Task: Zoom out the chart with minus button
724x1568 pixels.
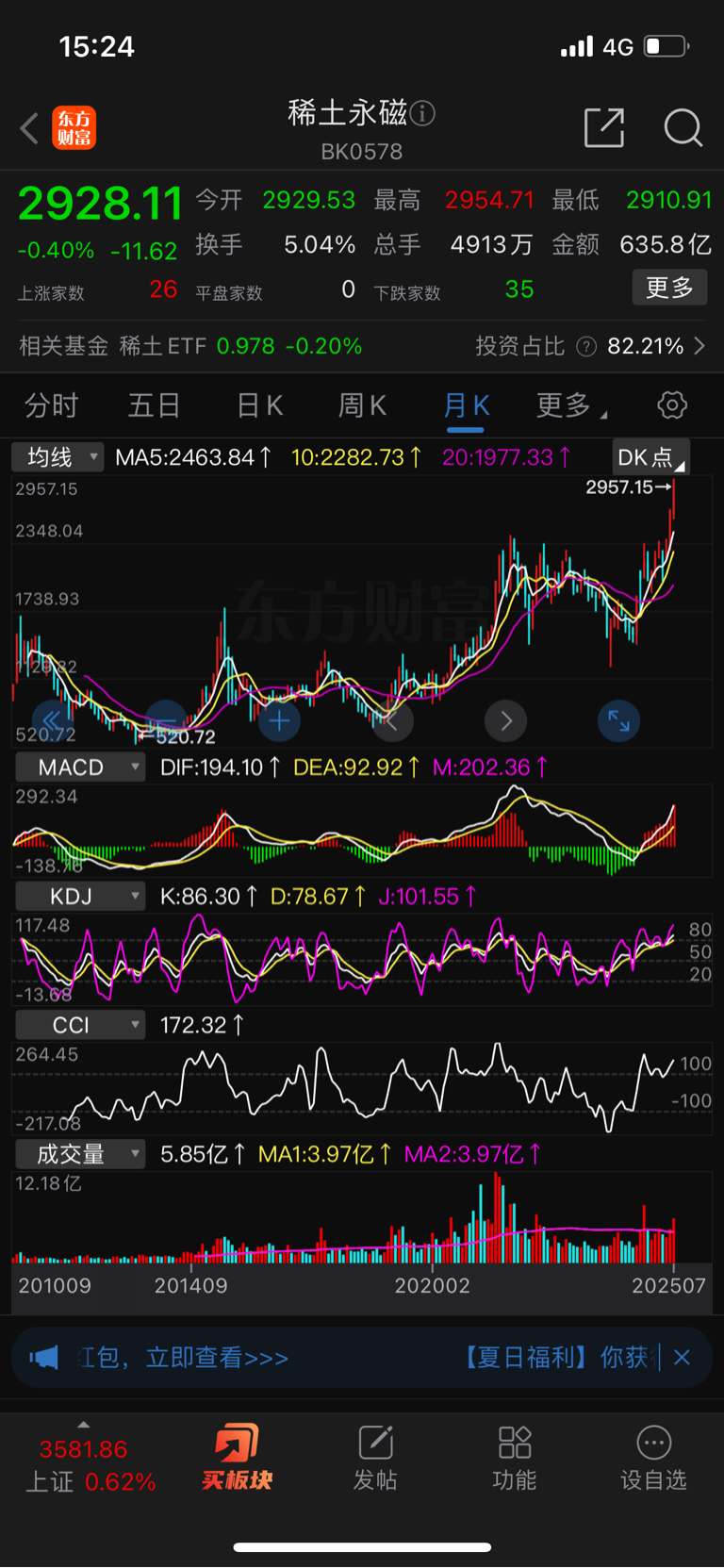Action: [166, 721]
